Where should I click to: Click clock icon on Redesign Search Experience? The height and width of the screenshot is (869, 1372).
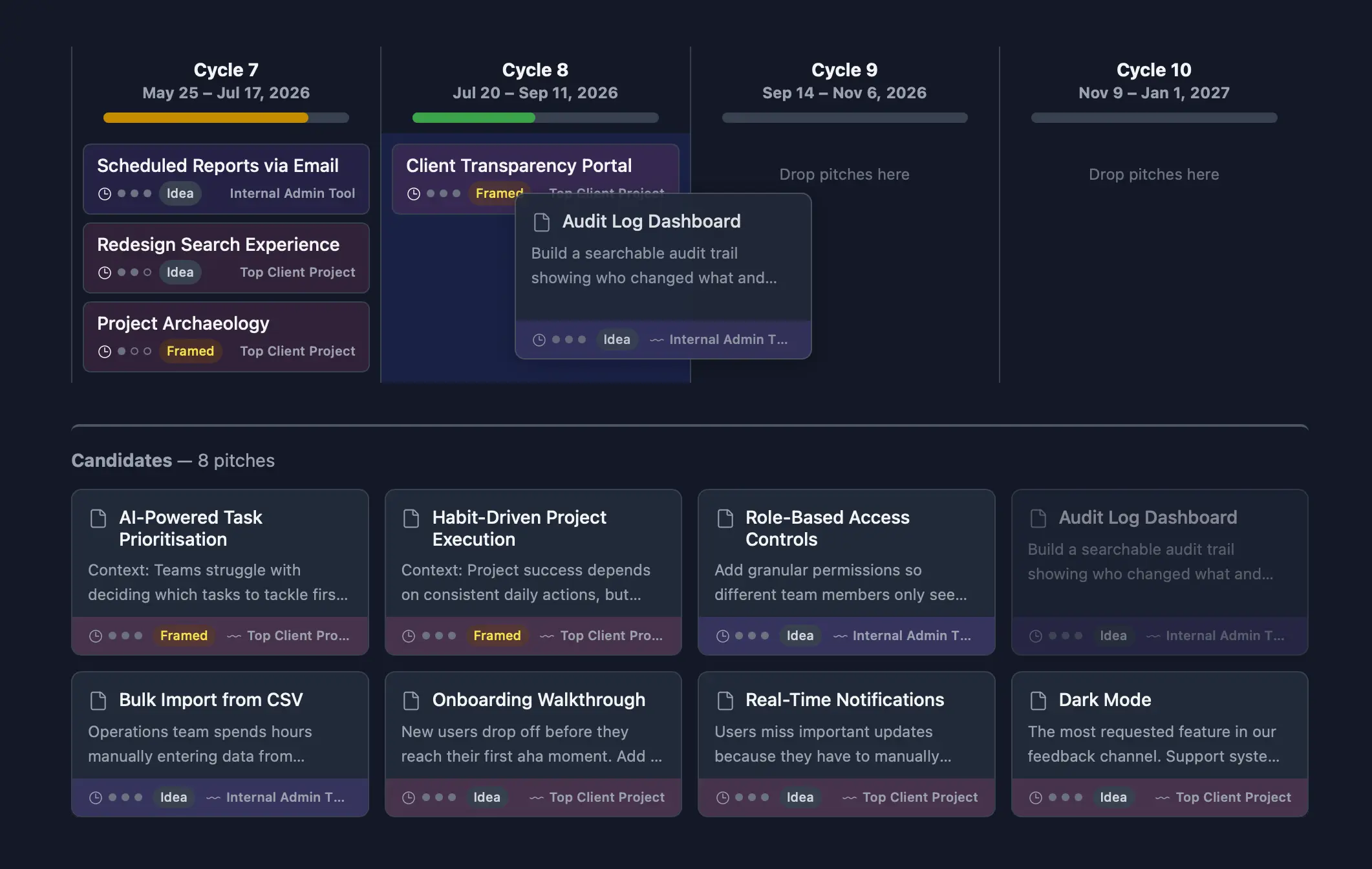104,273
